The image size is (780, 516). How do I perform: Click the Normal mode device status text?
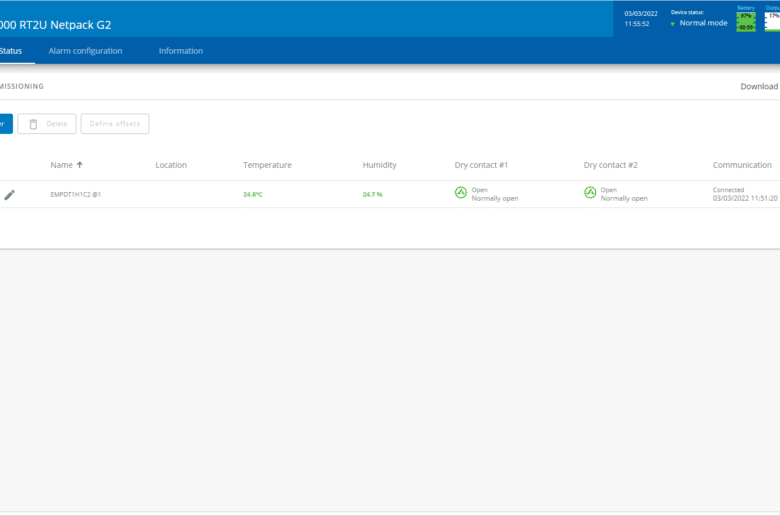click(x=703, y=23)
